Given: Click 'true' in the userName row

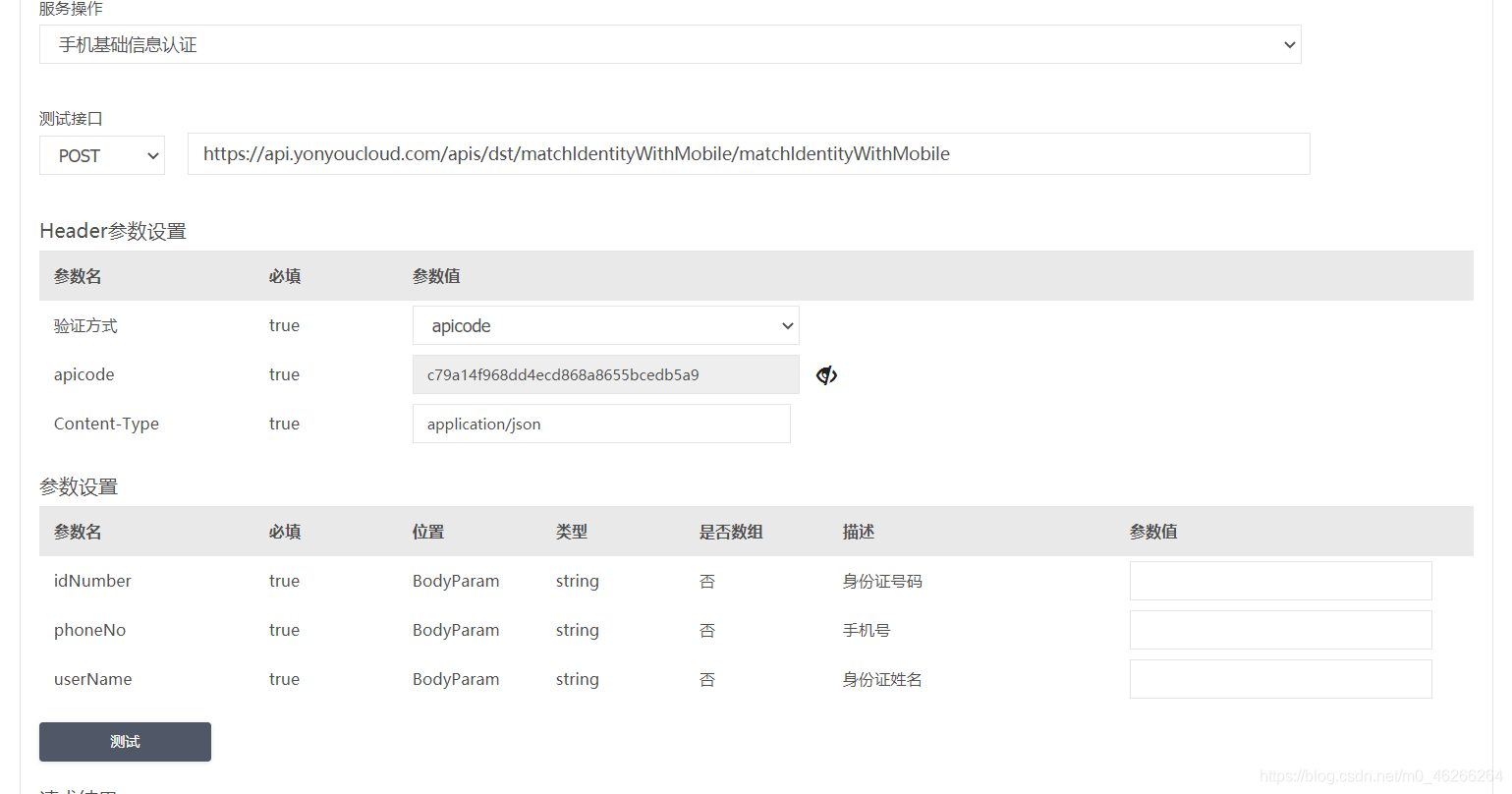Looking at the screenshot, I should [284, 679].
